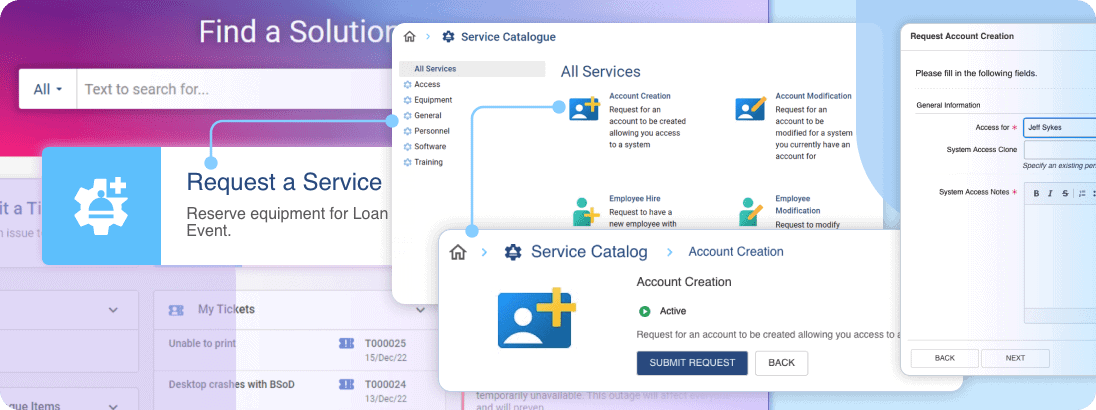
Task: Apply strikethrough in System Access Notes editor
Action: [x=1064, y=193]
